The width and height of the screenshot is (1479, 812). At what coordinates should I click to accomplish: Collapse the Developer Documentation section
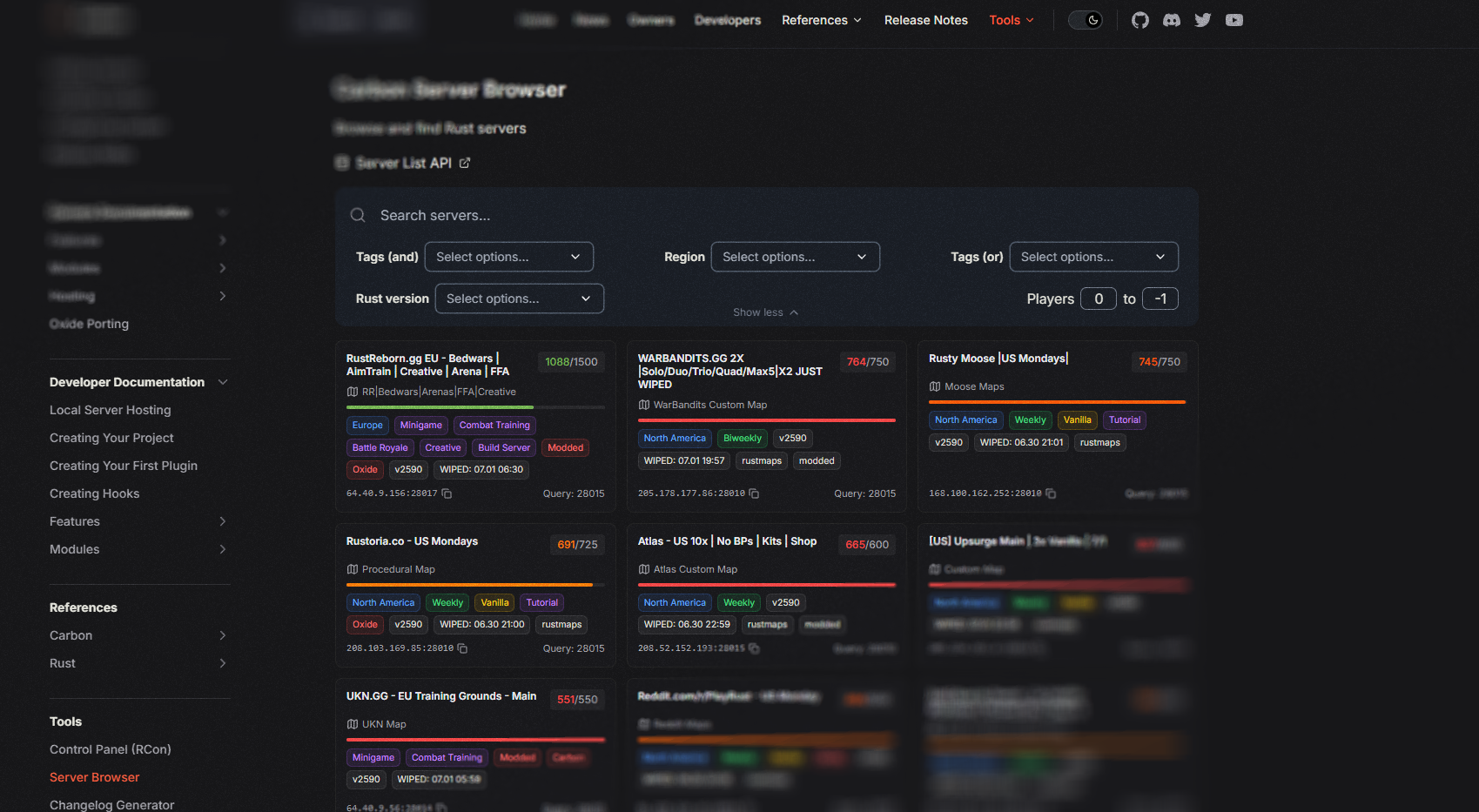223,382
